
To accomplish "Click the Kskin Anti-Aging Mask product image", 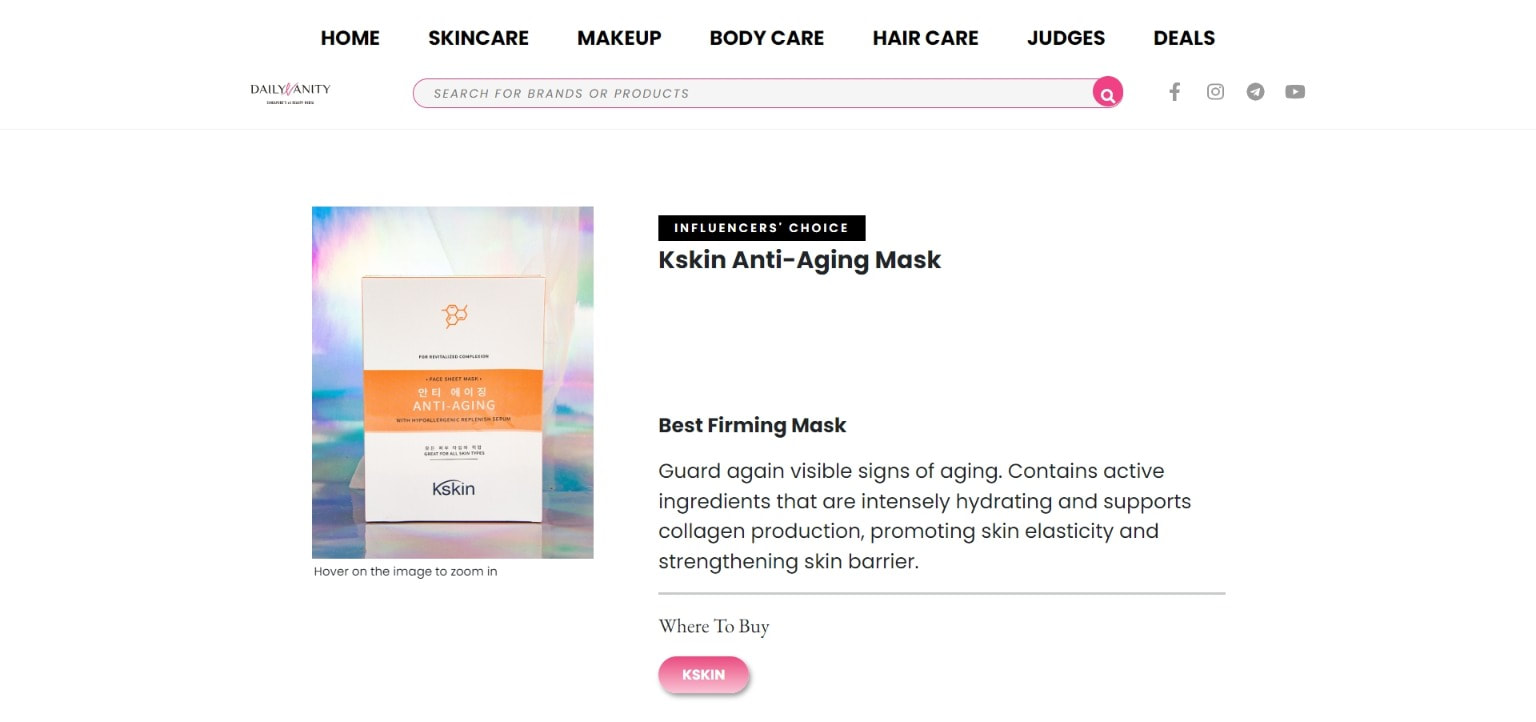I will (x=452, y=382).
